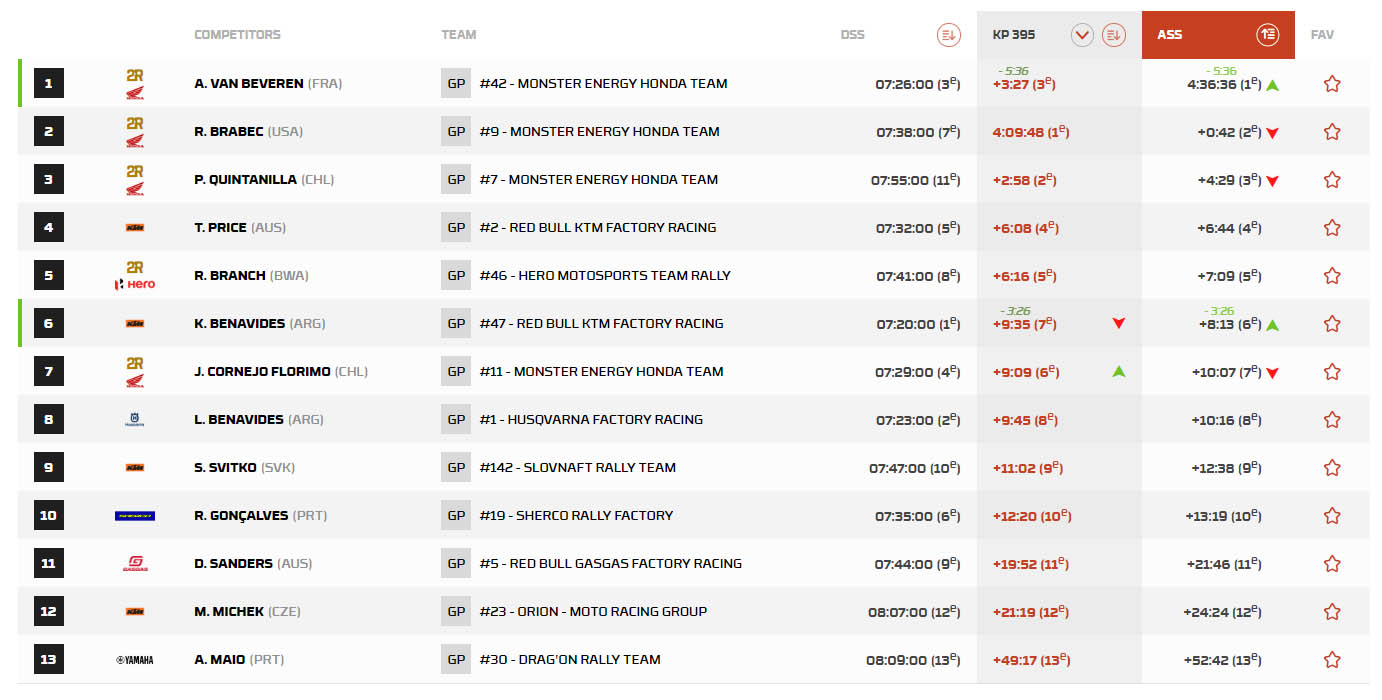1382x700 pixels.
Task: Sort standings by ASS finish time
Action: [x=1267, y=35]
